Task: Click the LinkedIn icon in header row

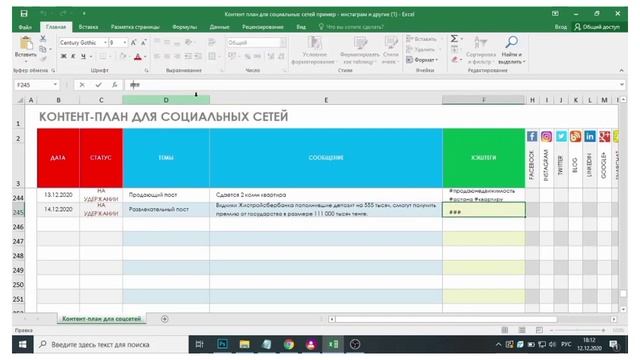Action: (x=590, y=136)
